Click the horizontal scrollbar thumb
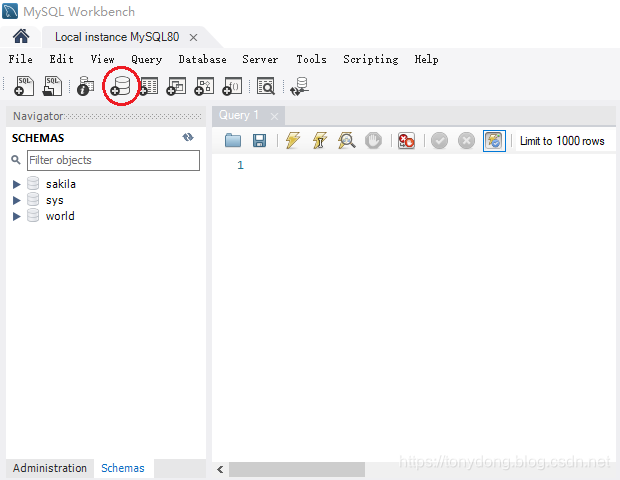This screenshot has height=480, width=620. 297,469
